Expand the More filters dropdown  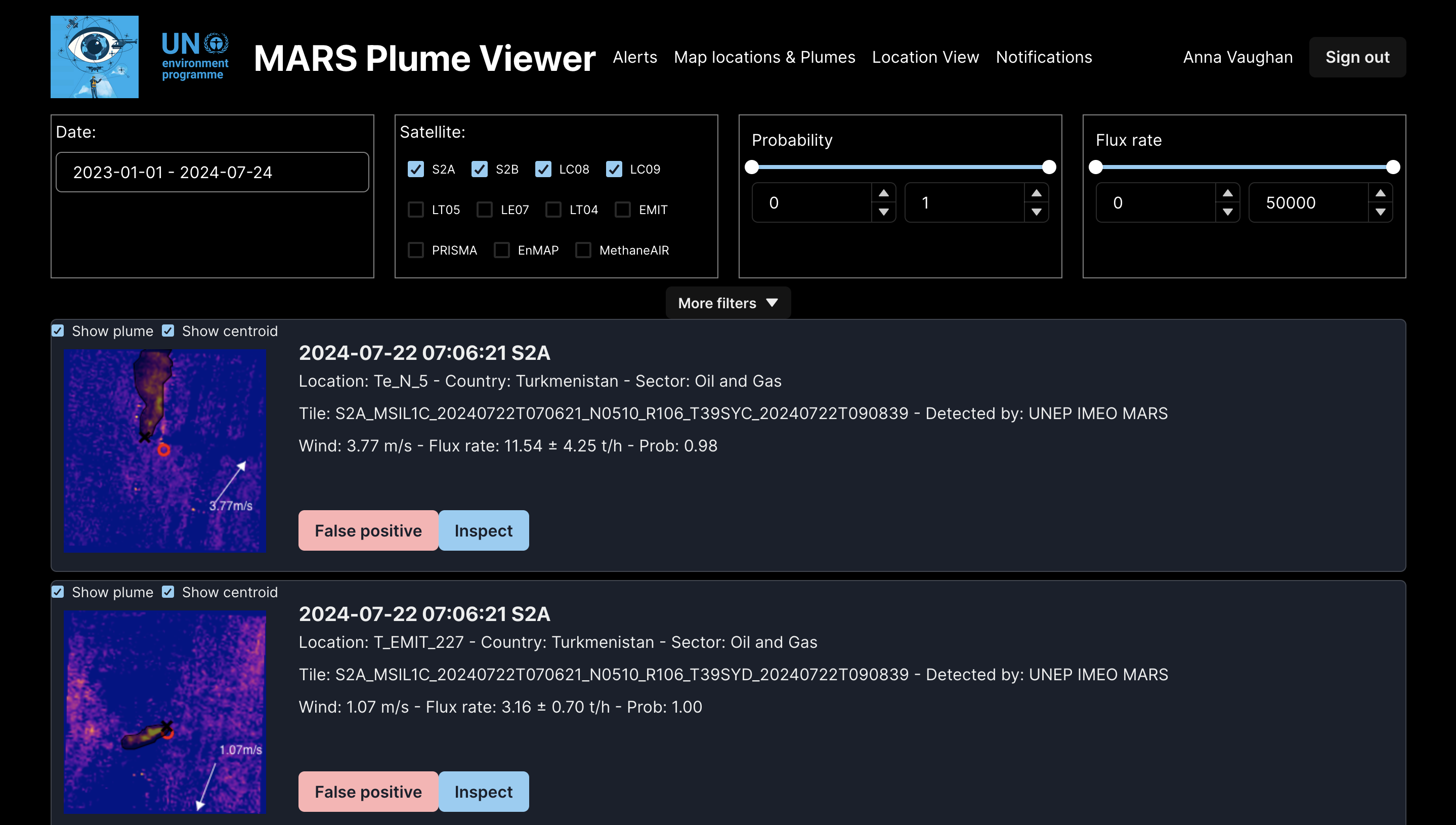[x=727, y=303]
